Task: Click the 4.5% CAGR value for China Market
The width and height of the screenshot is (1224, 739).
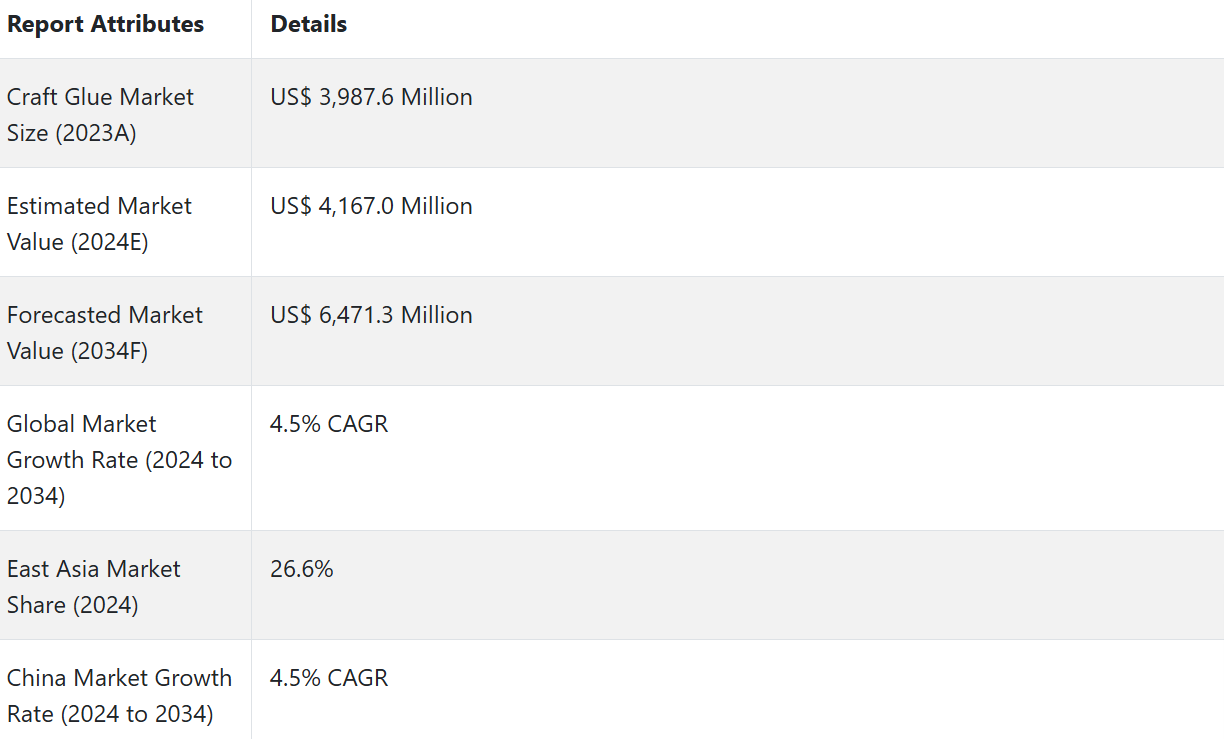Action: 329,678
